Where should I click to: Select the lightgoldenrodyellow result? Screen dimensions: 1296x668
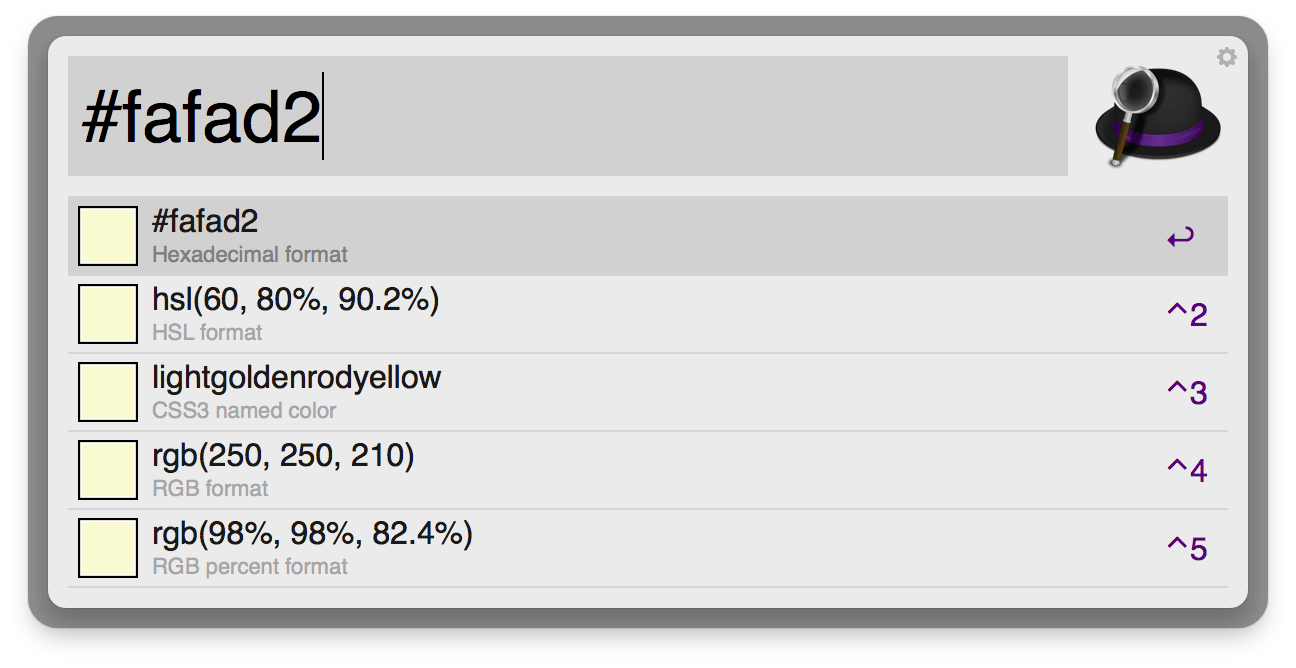tap(296, 378)
